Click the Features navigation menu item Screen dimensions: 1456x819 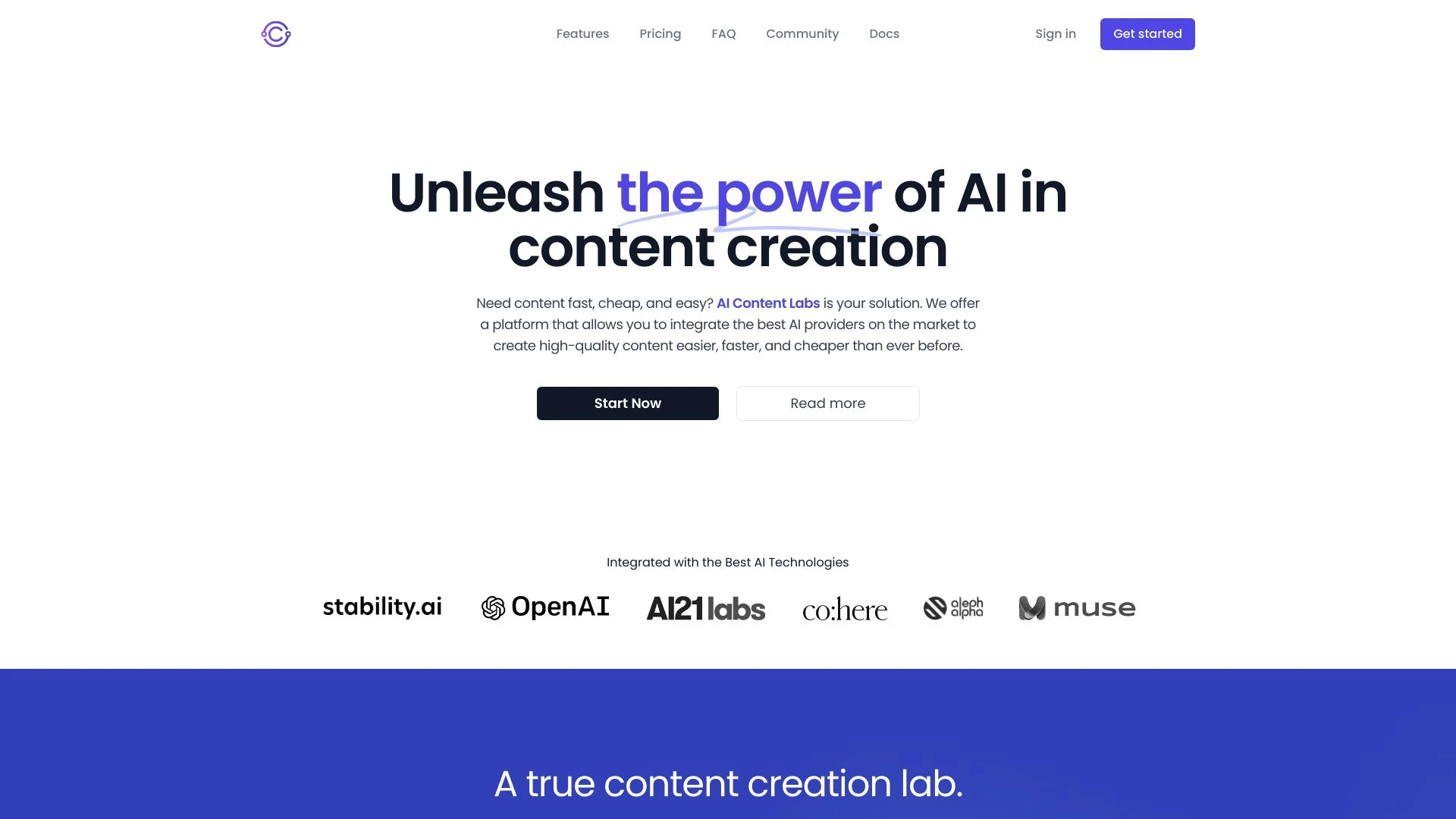click(582, 34)
